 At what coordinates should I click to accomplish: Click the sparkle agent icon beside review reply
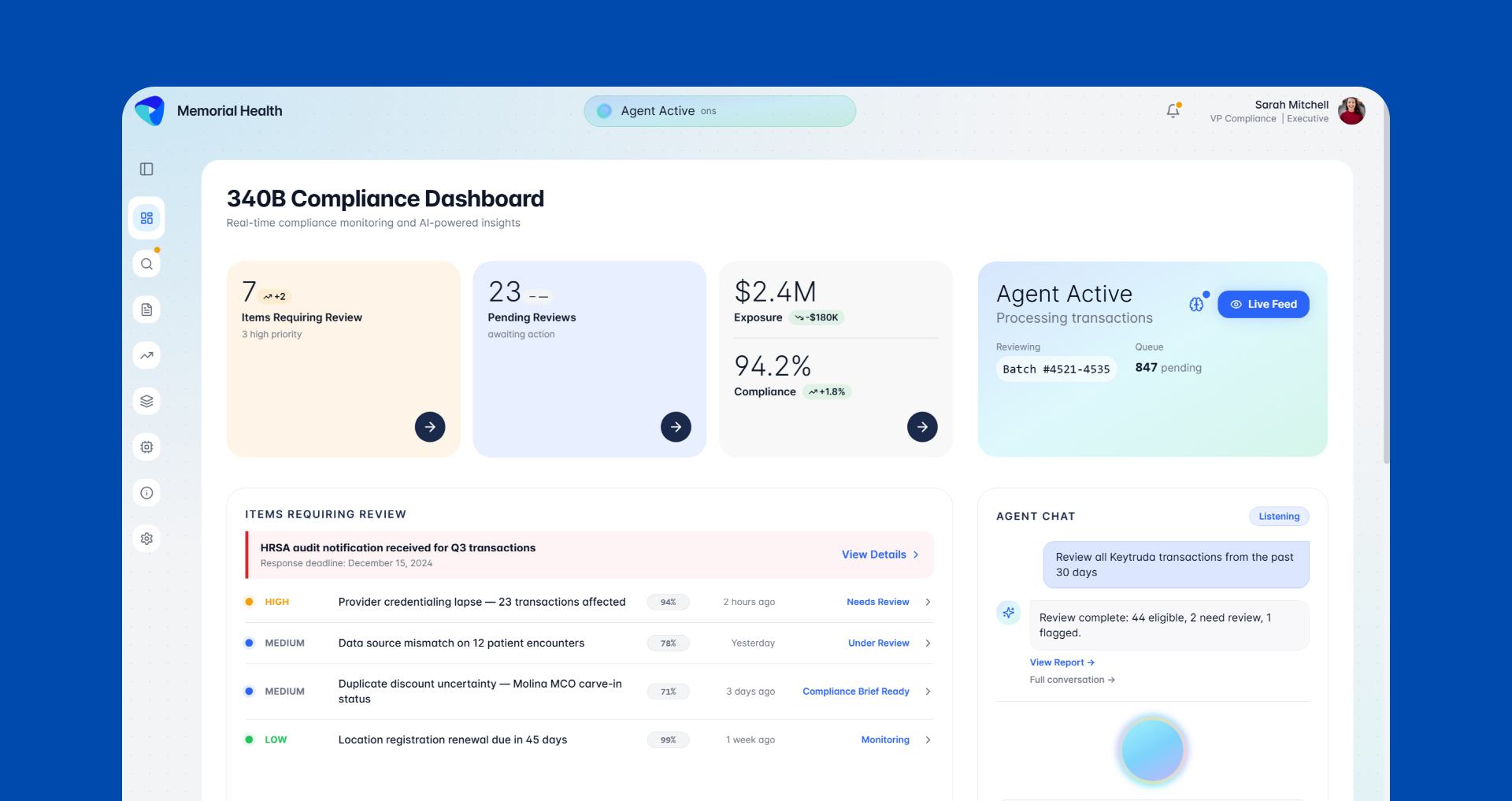1009,613
